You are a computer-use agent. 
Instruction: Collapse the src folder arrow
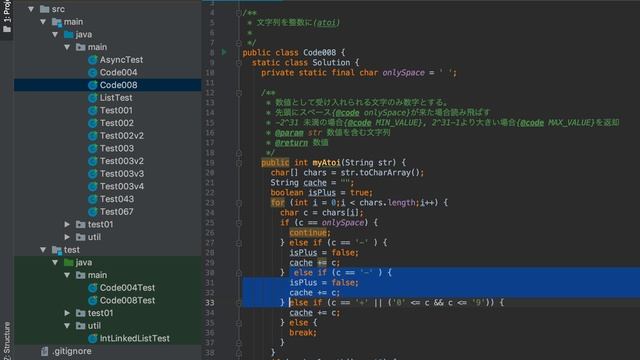pos(31,9)
